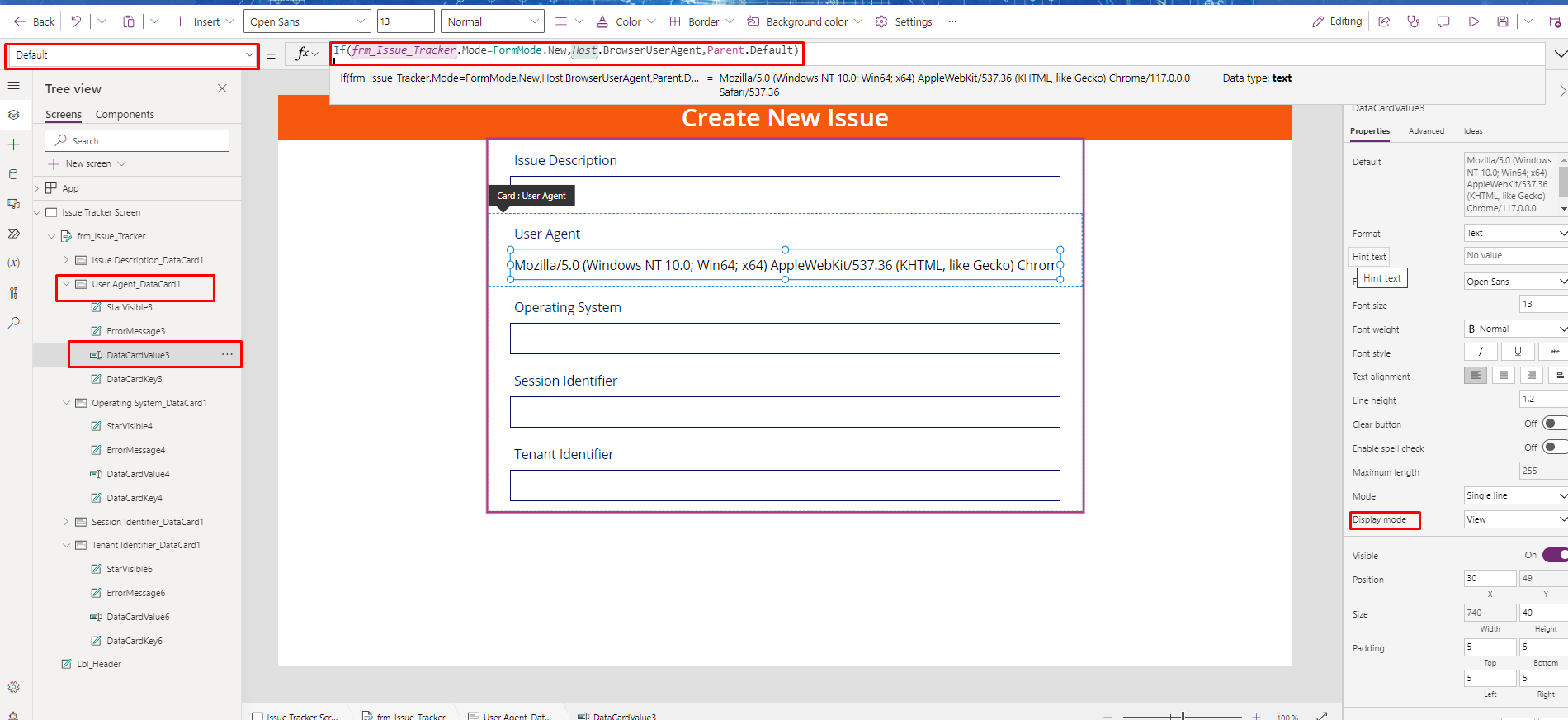Click the Search box in Tree view

[x=137, y=141]
